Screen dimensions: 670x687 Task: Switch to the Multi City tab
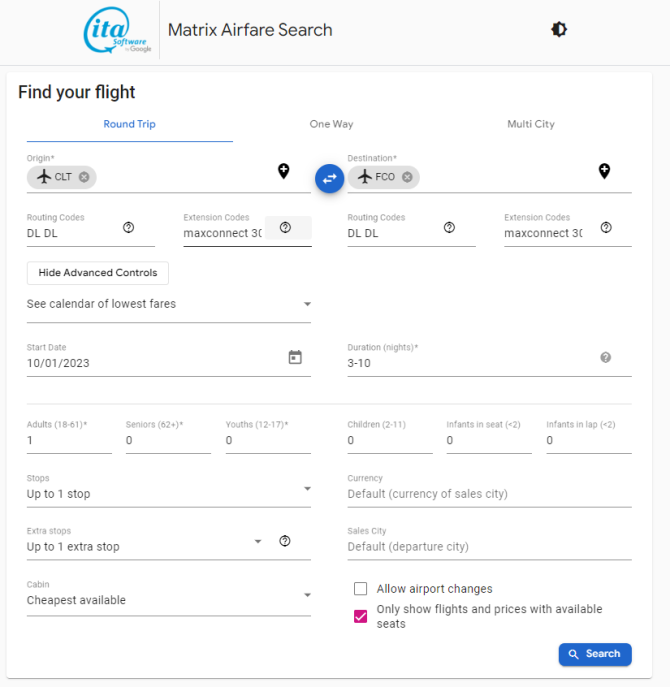[x=531, y=124]
